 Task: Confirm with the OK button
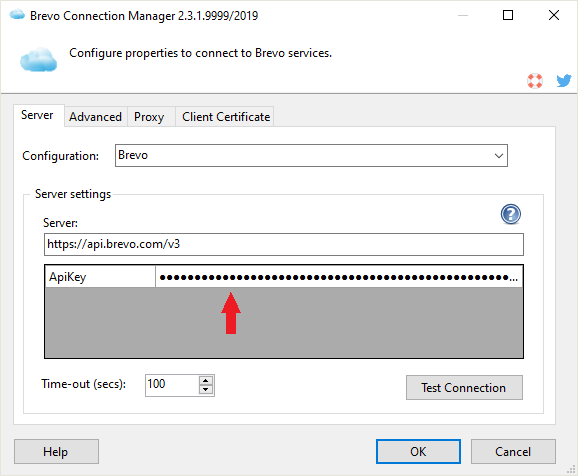418,451
